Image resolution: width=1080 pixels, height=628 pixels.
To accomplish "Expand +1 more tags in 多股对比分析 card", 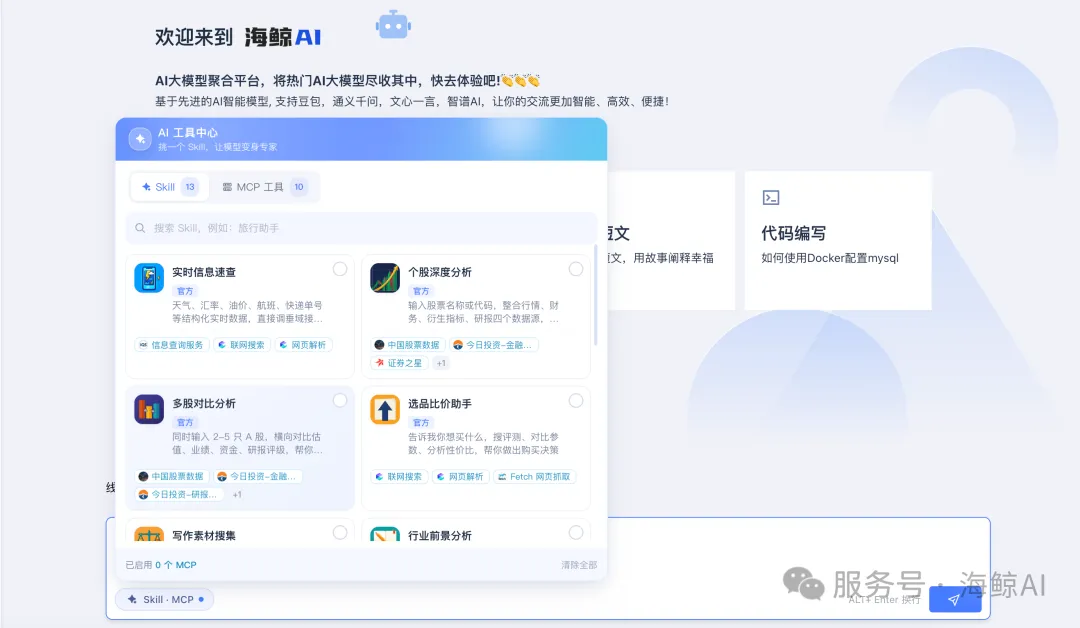I will click(x=237, y=494).
